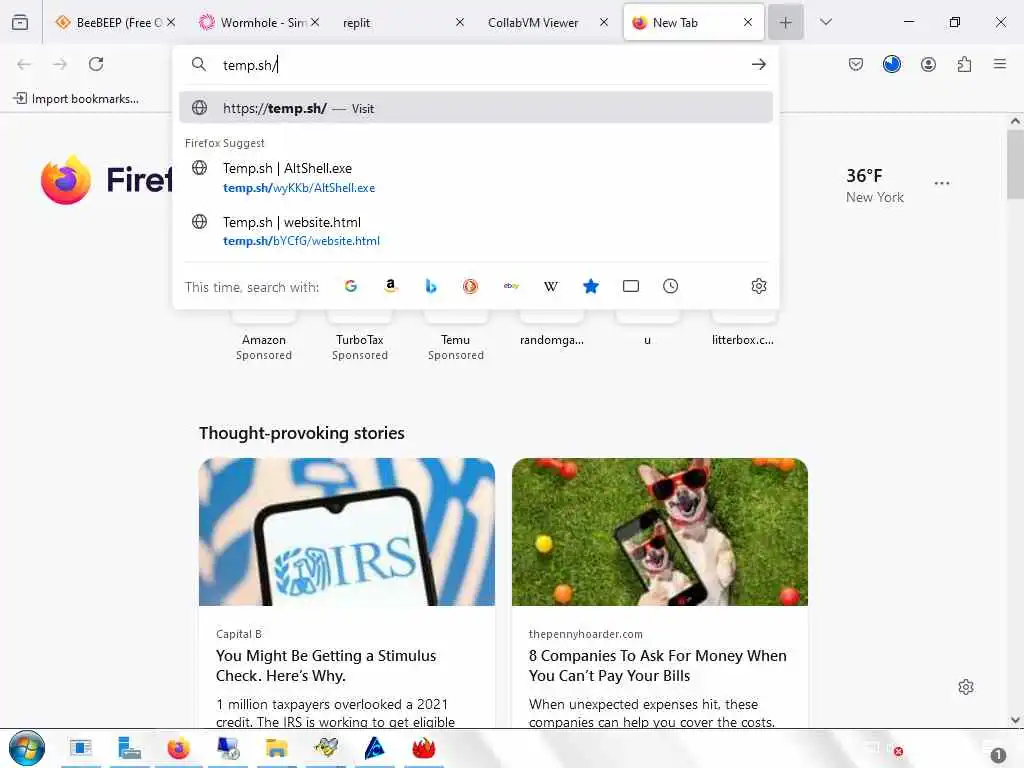This screenshot has width=1024, height=768.
Task: Open search settings gear in the dropdown
Action: [758, 286]
